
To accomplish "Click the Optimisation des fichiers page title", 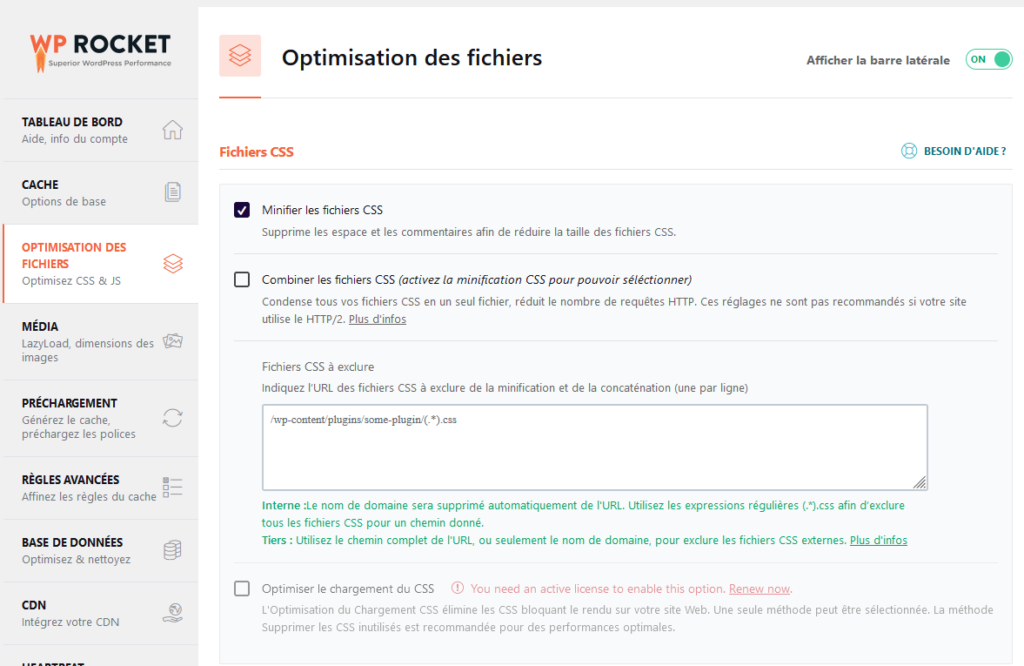I will click(x=412, y=58).
